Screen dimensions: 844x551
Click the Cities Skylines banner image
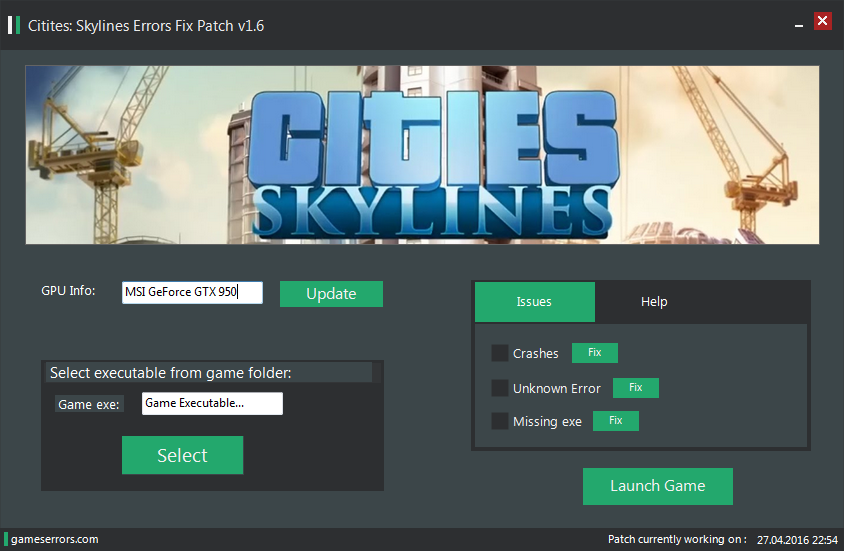[422, 155]
